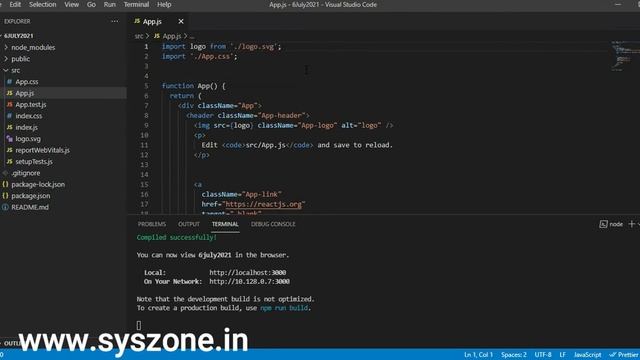This screenshot has height=360, width=640.
Task: Click the JS icon beside App.test.js
Action: pos(9,104)
